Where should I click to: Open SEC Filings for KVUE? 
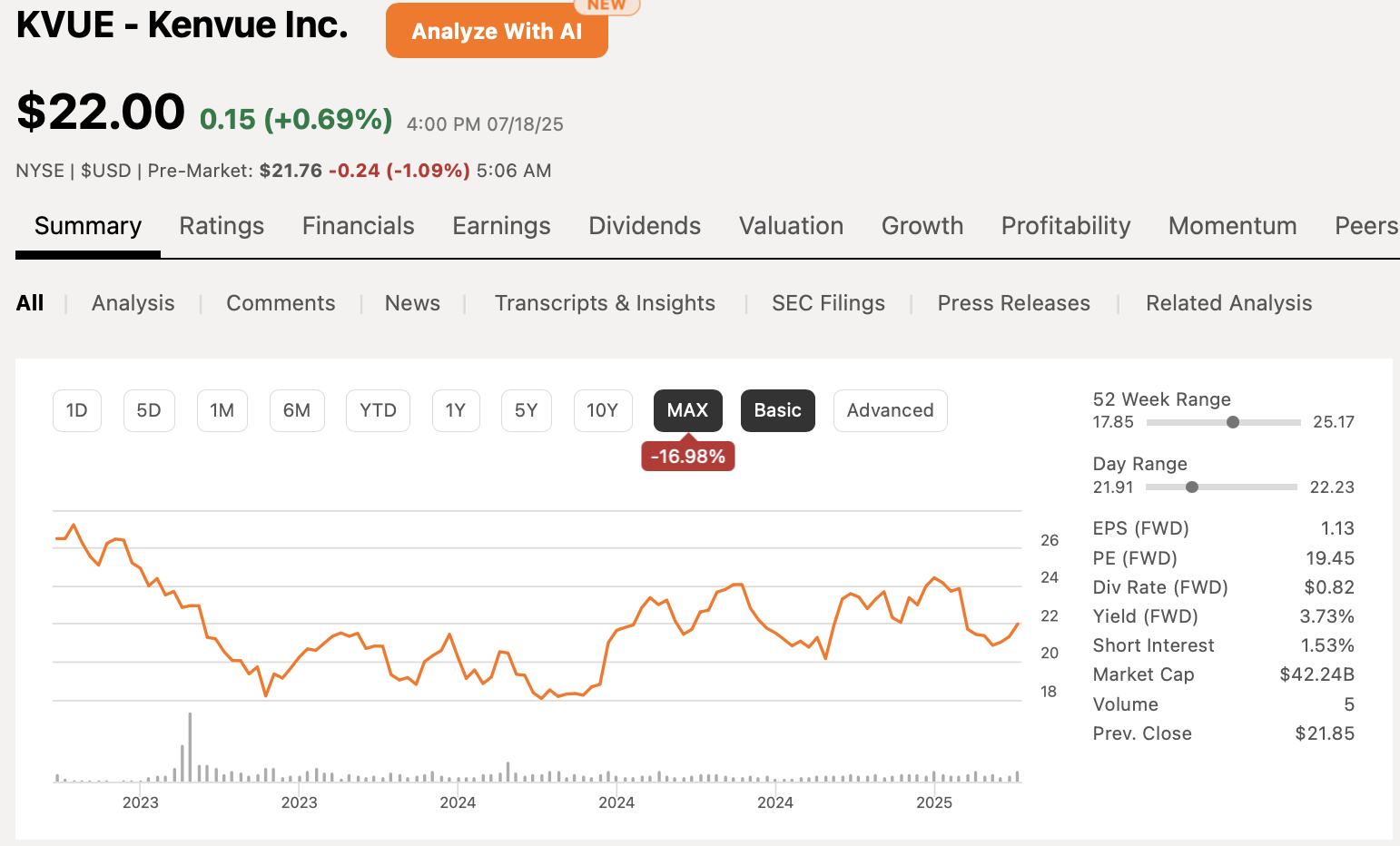(x=828, y=303)
